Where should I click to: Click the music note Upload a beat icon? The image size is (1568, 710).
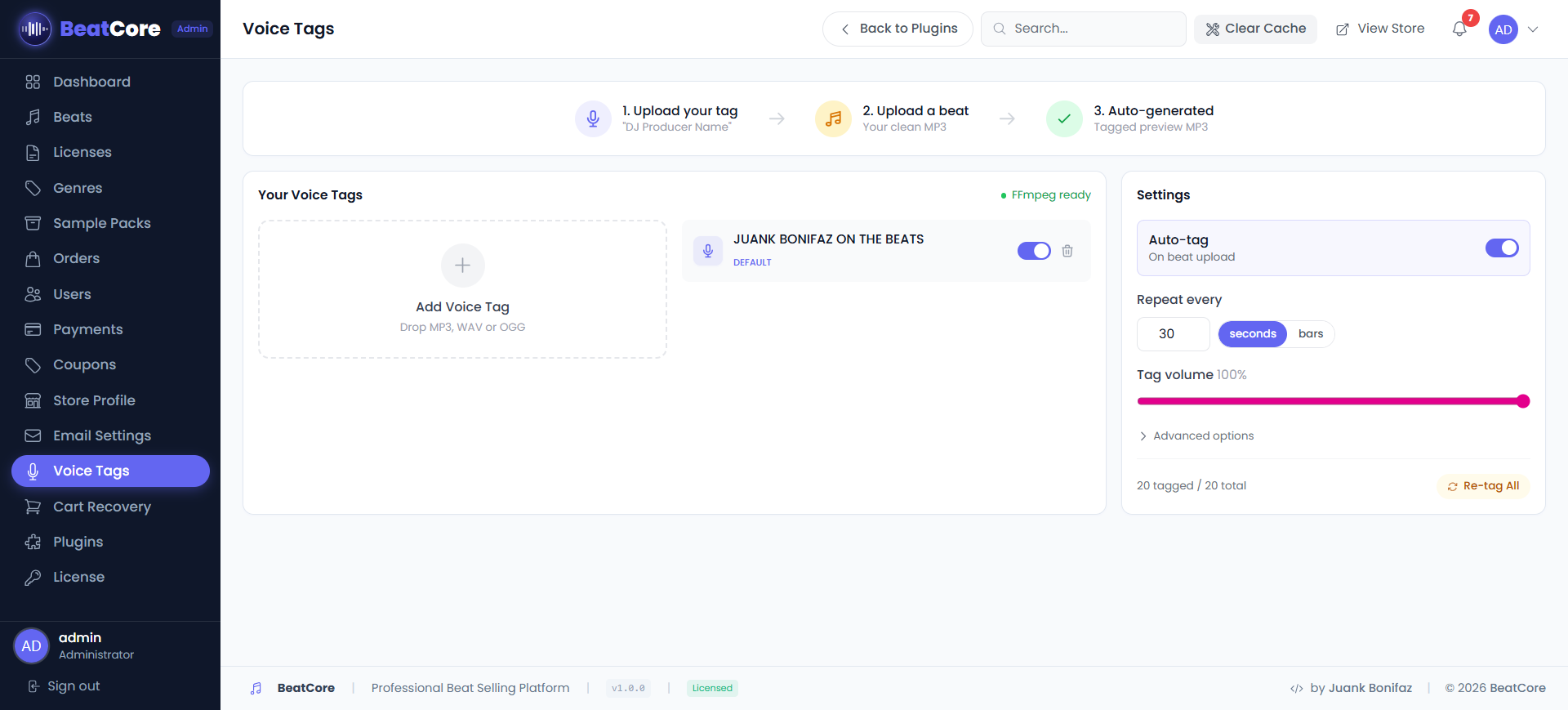833,119
